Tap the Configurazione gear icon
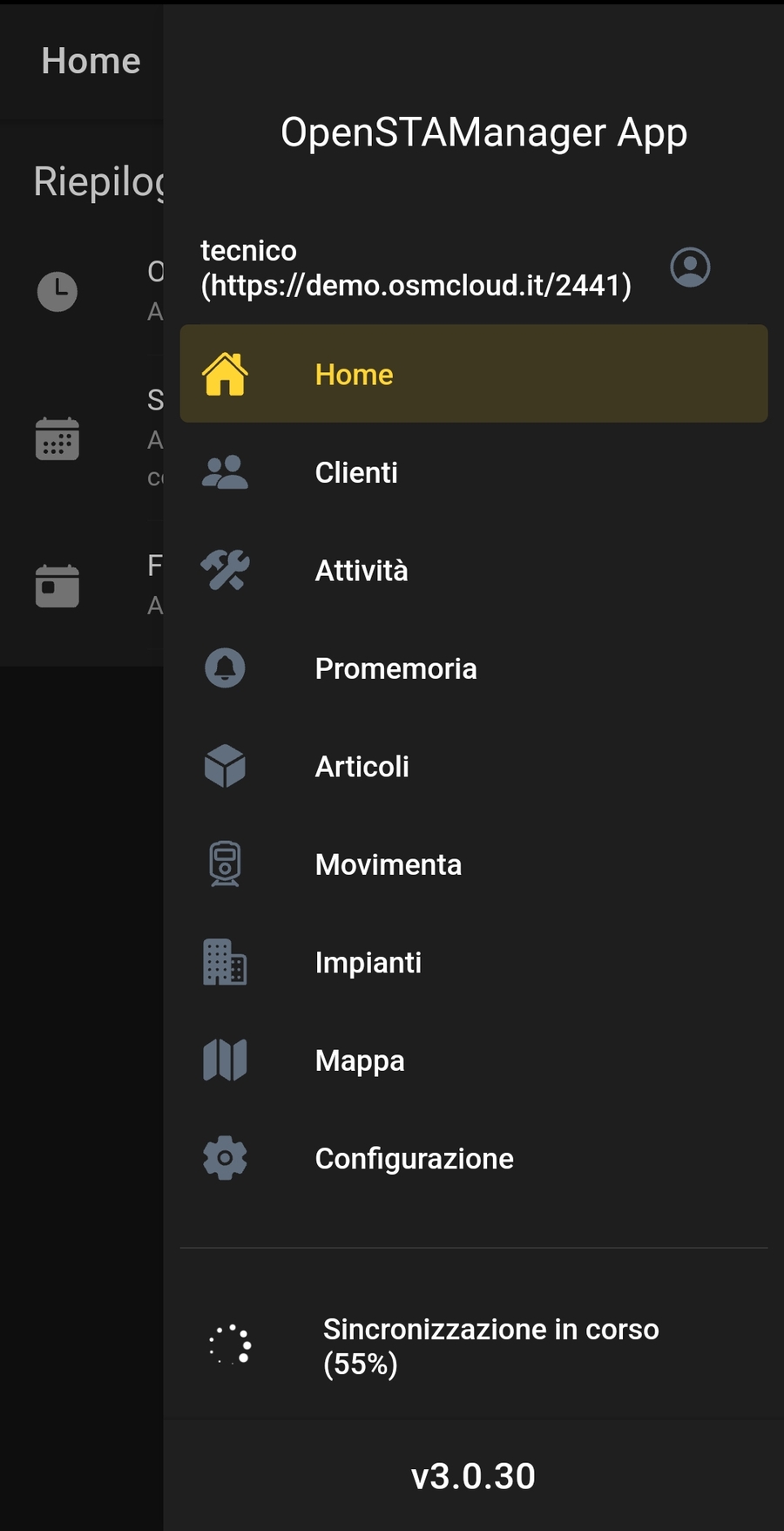 click(225, 1158)
